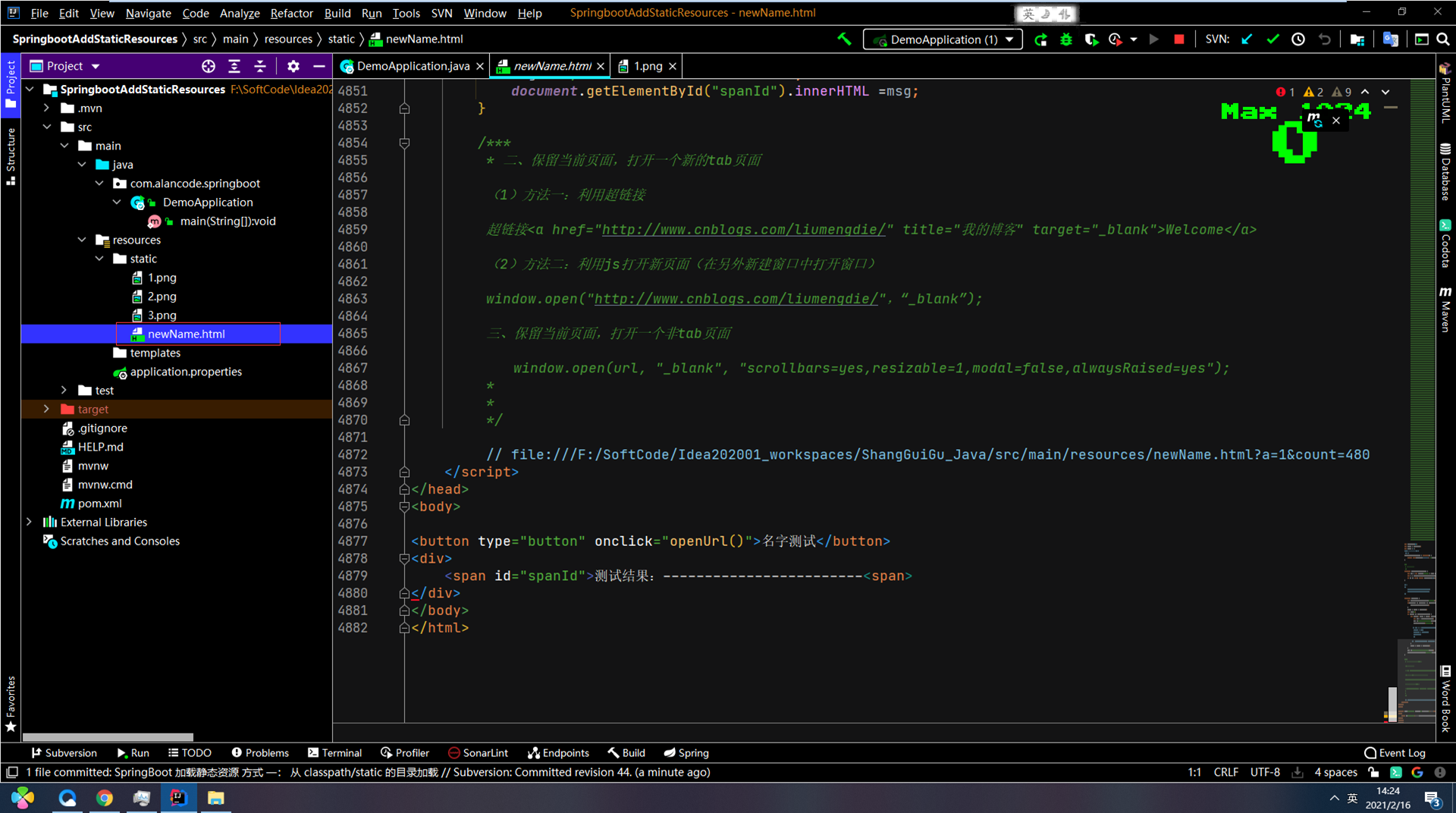The width and height of the screenshot is (1456, 813).
Task: Collapse all in Project panel
Action: coord(260,66)
